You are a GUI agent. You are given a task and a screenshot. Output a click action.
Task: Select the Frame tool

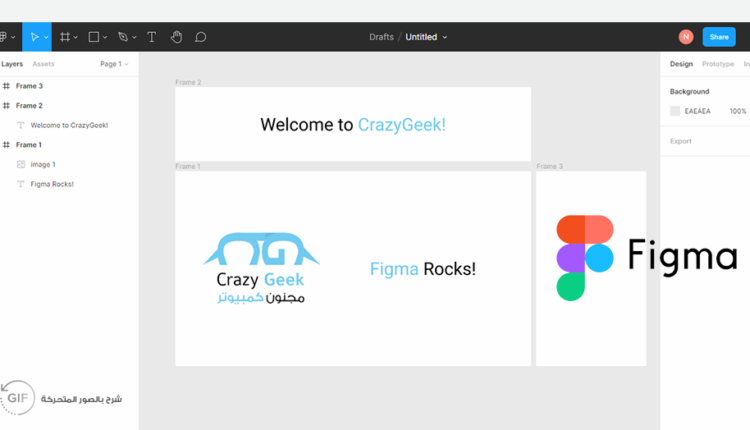(64, 37)
